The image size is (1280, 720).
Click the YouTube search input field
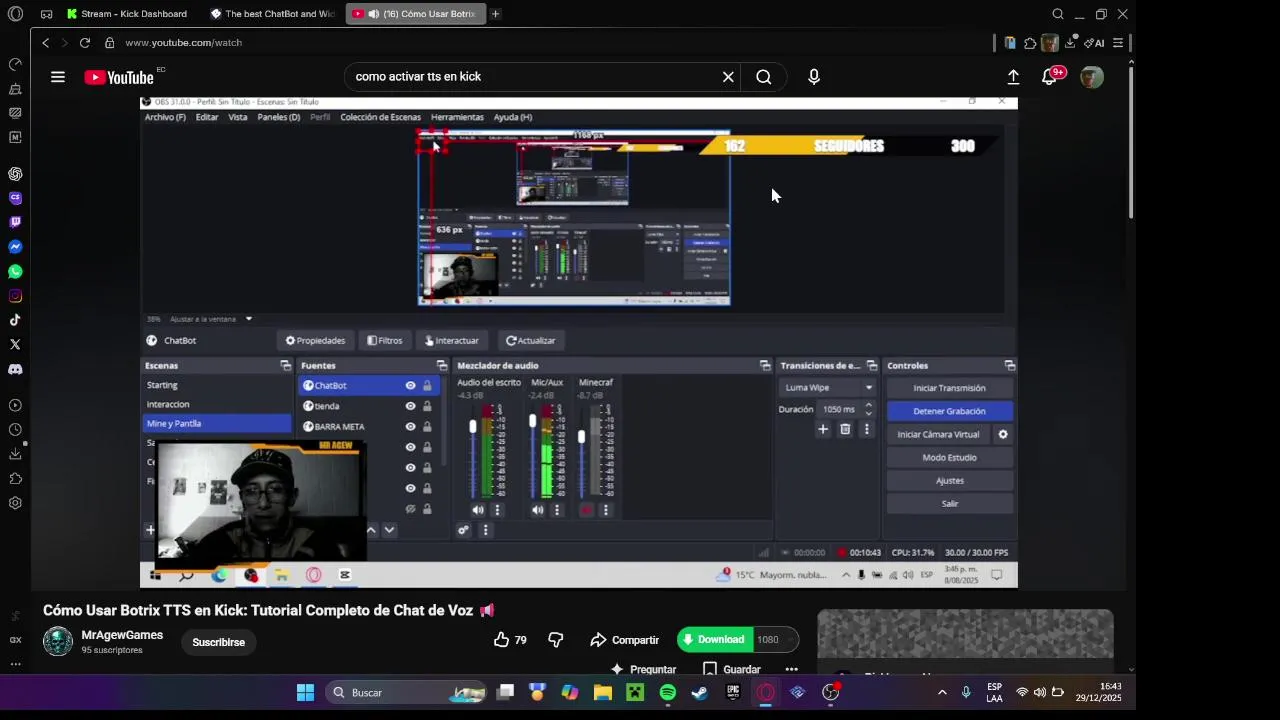click(535, 77)
